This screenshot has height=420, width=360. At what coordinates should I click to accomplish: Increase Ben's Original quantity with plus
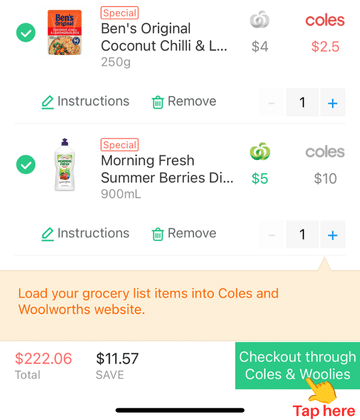click(x=333, y=102)
